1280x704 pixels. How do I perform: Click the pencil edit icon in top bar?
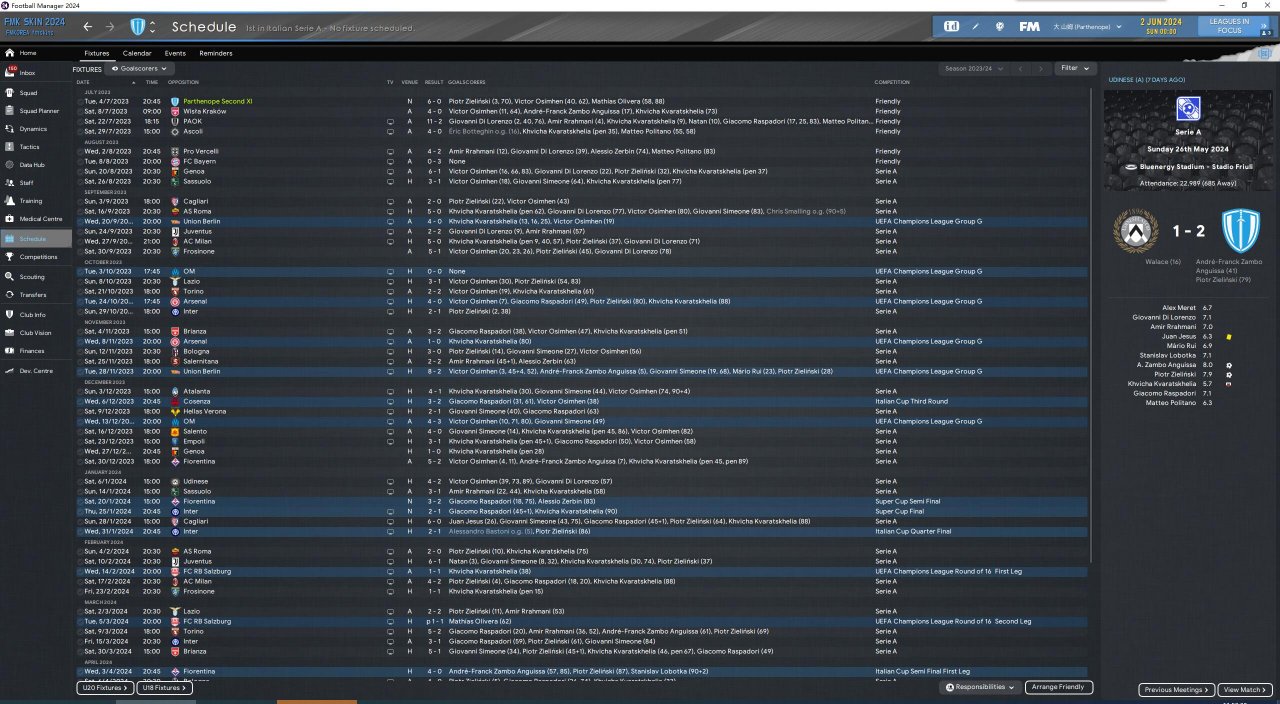click(976, 26)
